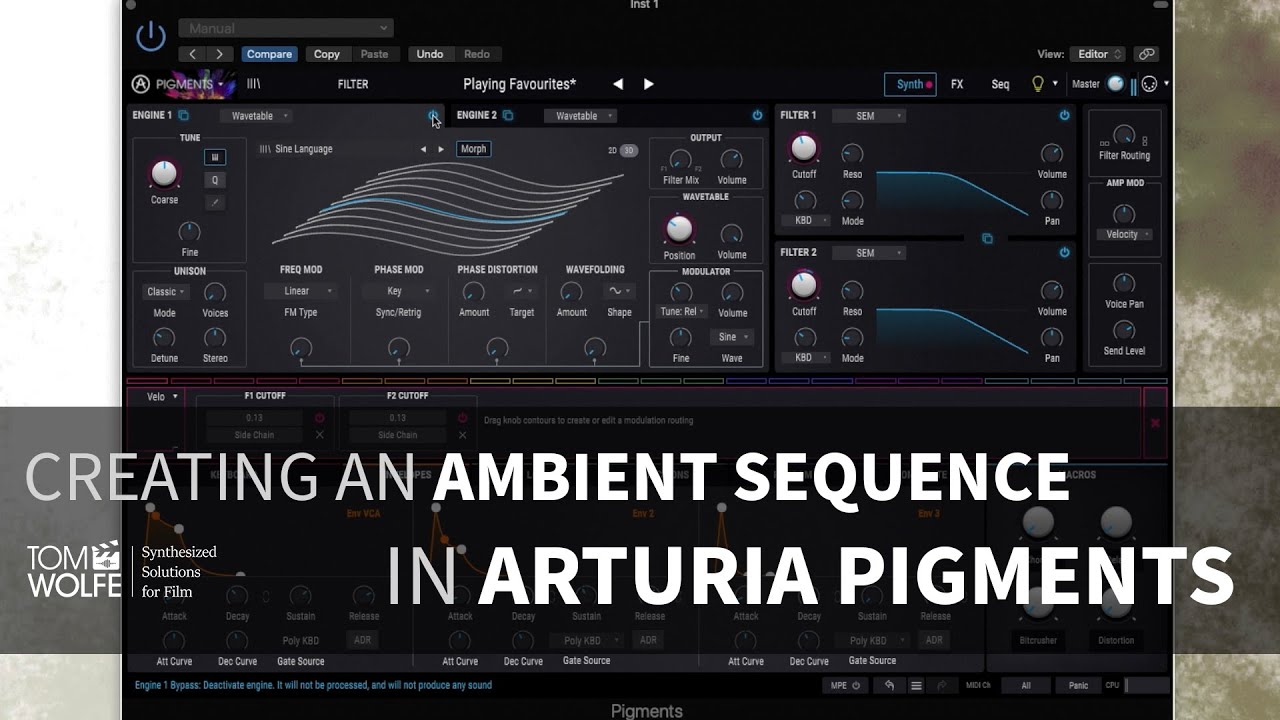
Task: Open Filter 2 SEM type dropdown
Action: [x=869, y=253]
